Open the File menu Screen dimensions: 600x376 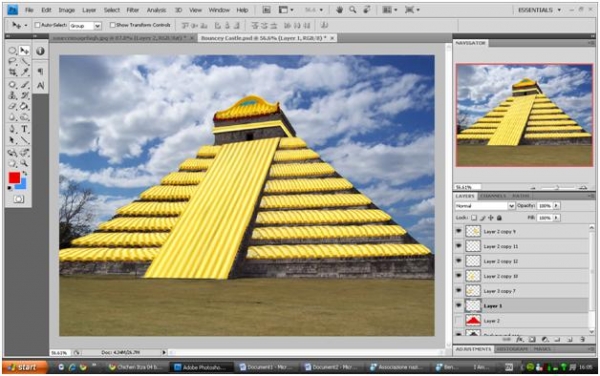pos(29,10)
